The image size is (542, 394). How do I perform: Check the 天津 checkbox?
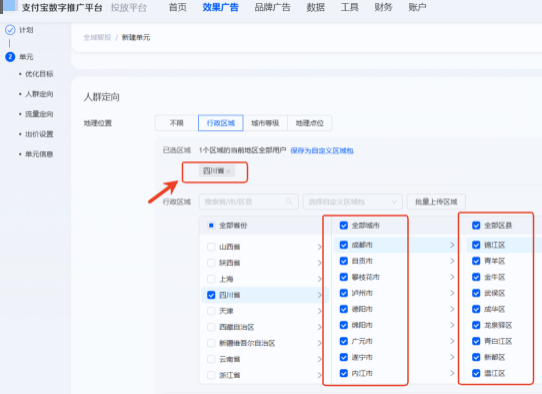point(211,311)
